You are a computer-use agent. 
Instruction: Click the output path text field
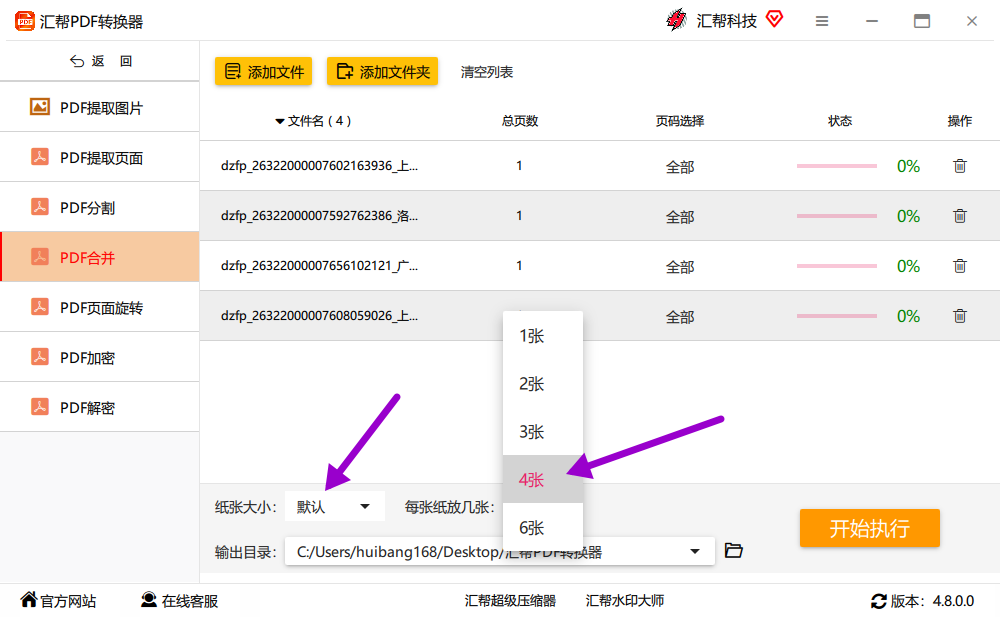499,551
